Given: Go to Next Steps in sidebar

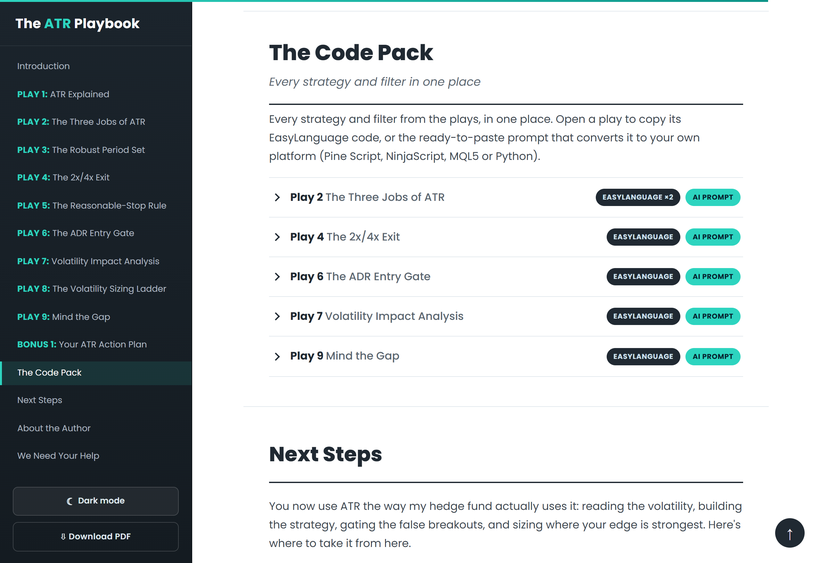Looking at the screenshot, I should [x=40, y=400].
